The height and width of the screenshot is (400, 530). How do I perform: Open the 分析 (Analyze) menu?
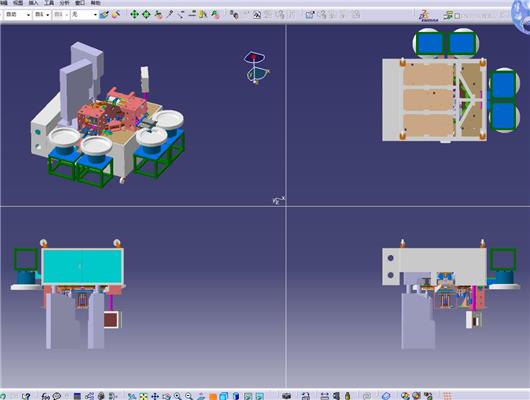(64, 3)
